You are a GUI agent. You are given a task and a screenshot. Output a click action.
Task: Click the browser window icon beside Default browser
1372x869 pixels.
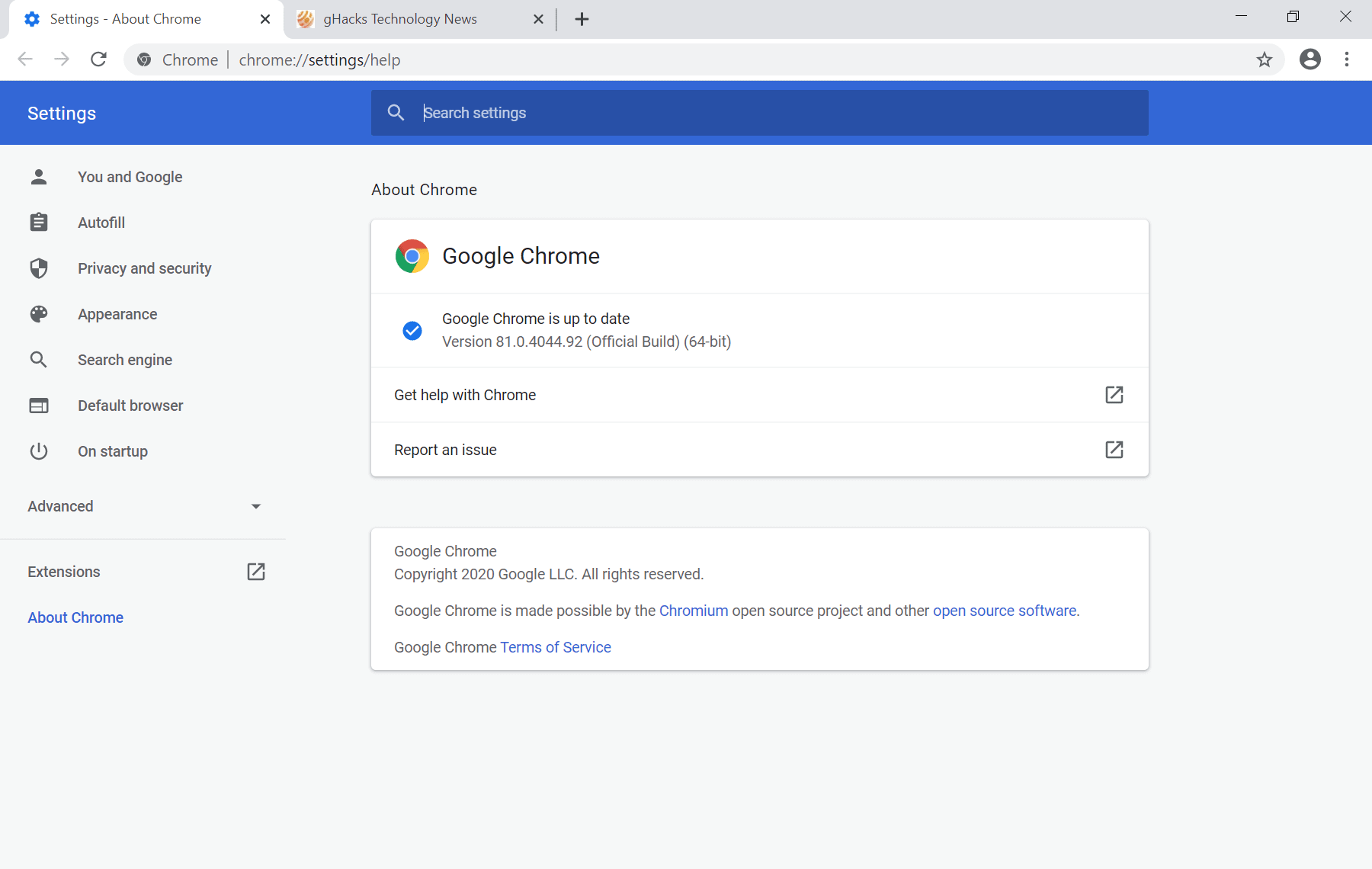[39, 406]
